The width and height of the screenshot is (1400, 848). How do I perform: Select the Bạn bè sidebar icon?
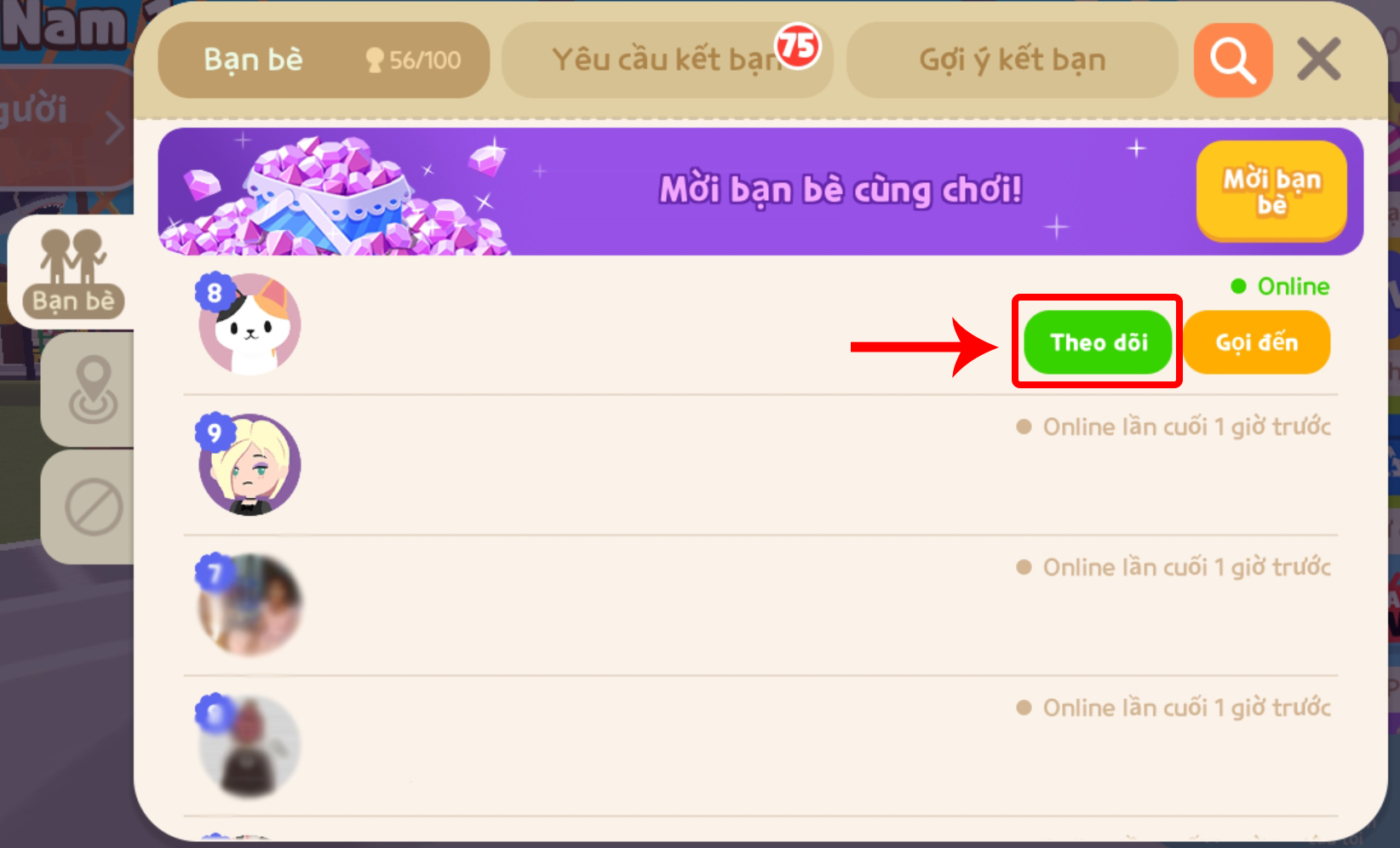[73, 272]
